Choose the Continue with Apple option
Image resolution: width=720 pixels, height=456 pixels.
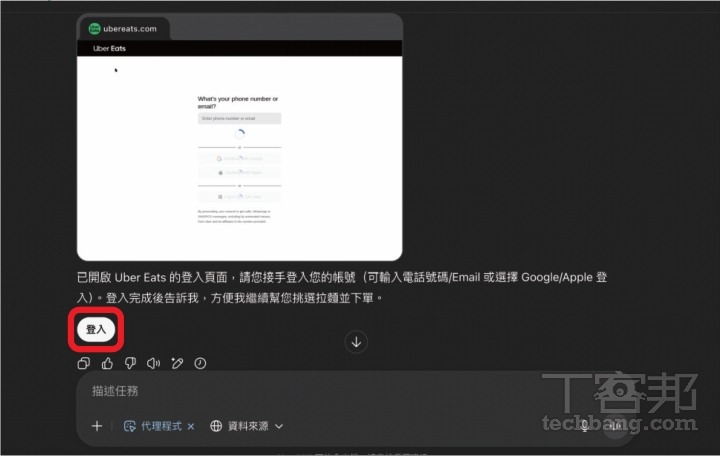(x=239, y=173)
